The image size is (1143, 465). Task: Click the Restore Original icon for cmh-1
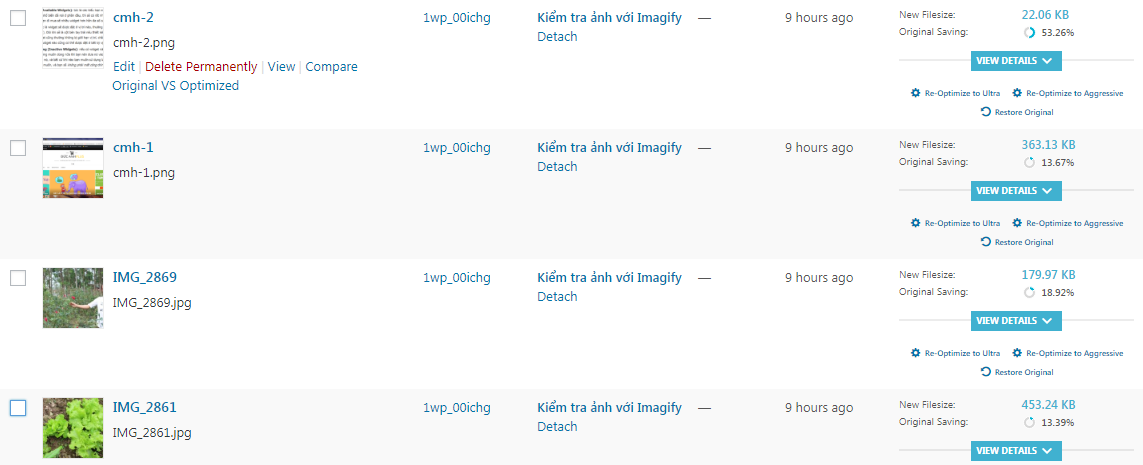(986, 242)
